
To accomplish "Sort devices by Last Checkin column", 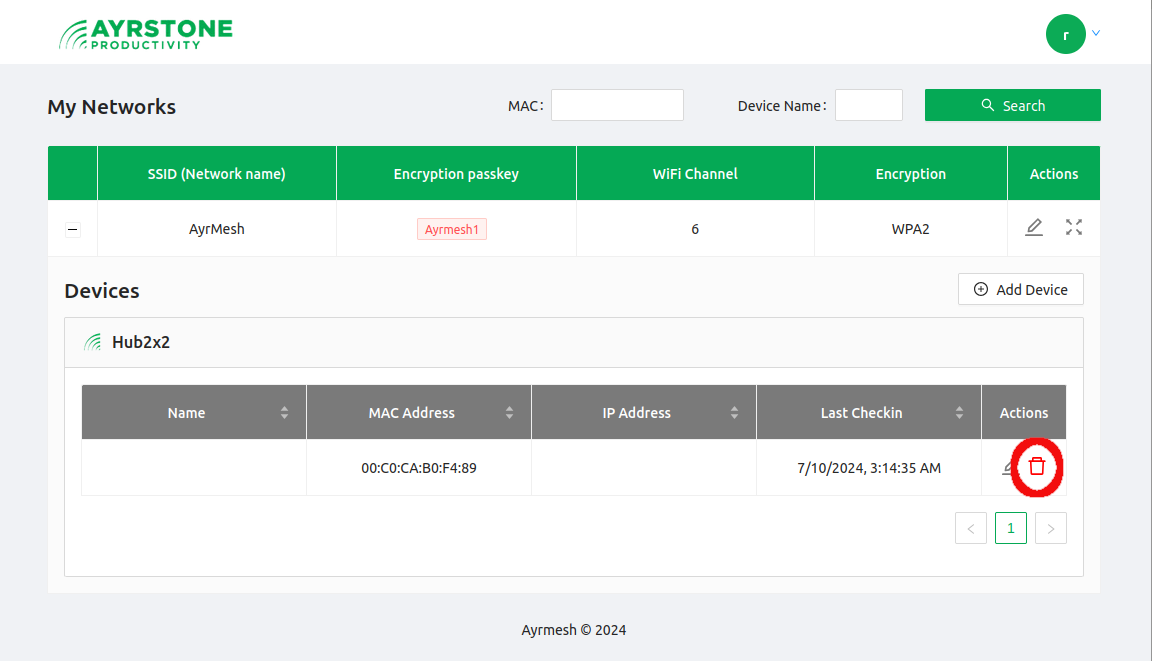I will coord(959,413).
